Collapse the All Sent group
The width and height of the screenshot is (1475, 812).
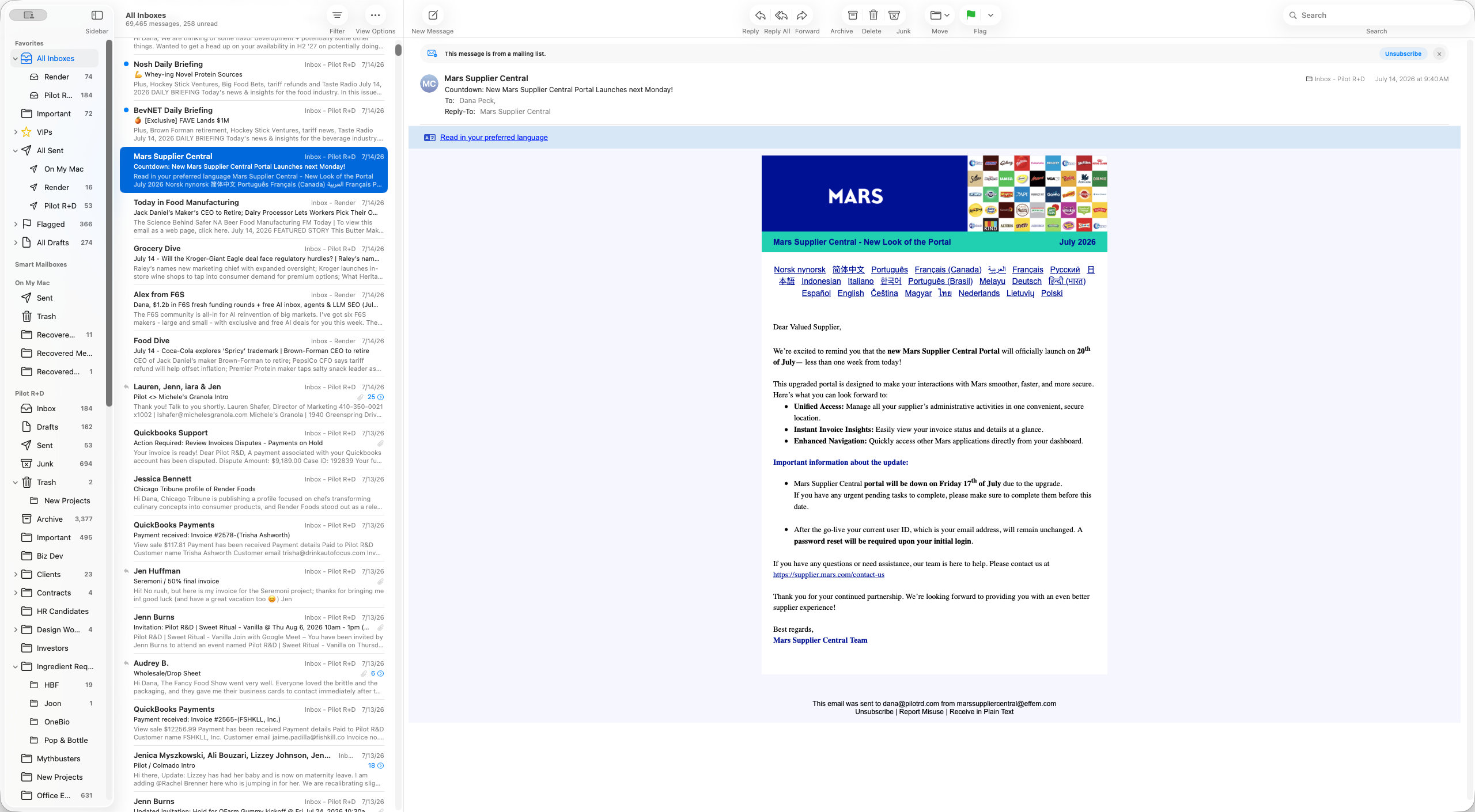(16, 151)
